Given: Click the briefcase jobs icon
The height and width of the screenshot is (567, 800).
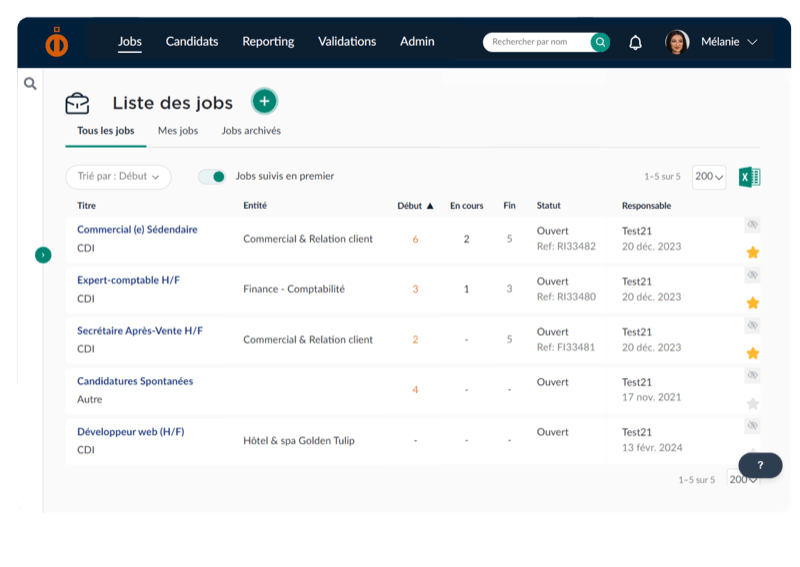Looking at the screenshot, I should point(78,103).
